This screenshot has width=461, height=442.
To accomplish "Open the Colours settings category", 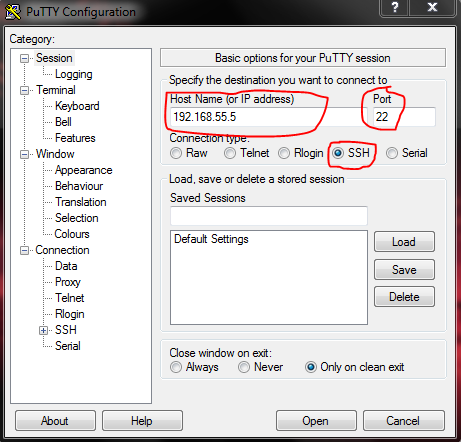I will coord(72,234).
